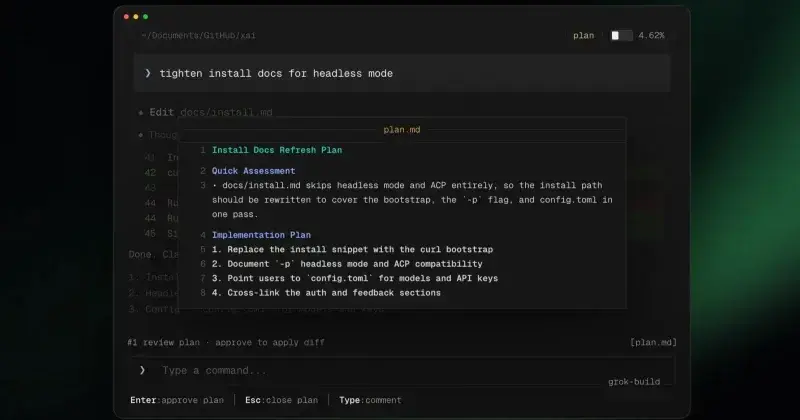Click the Quick Assessment section heading

click(254, 171)
